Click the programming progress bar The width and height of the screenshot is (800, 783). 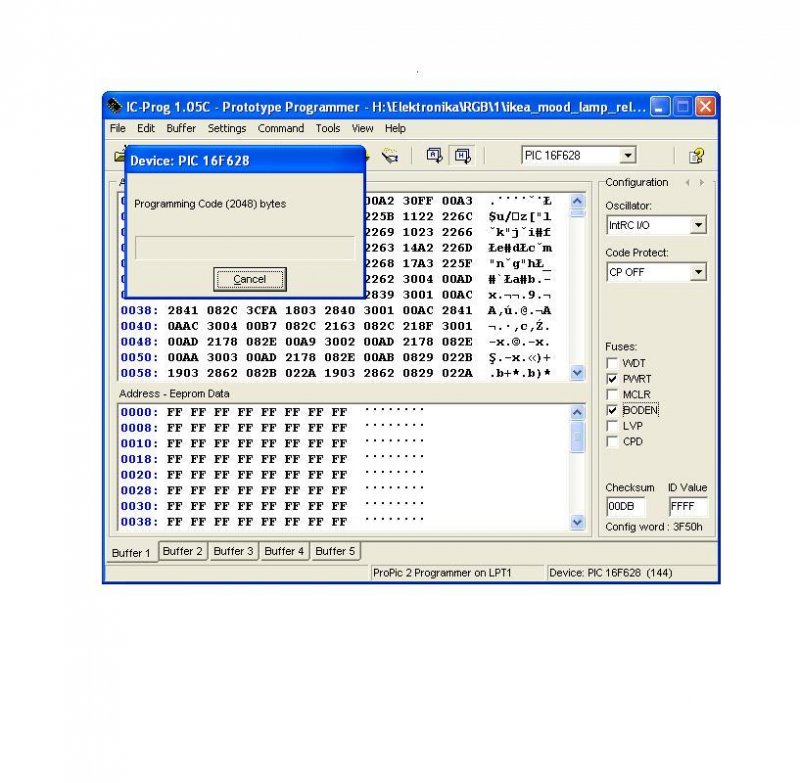coord(245,248)
